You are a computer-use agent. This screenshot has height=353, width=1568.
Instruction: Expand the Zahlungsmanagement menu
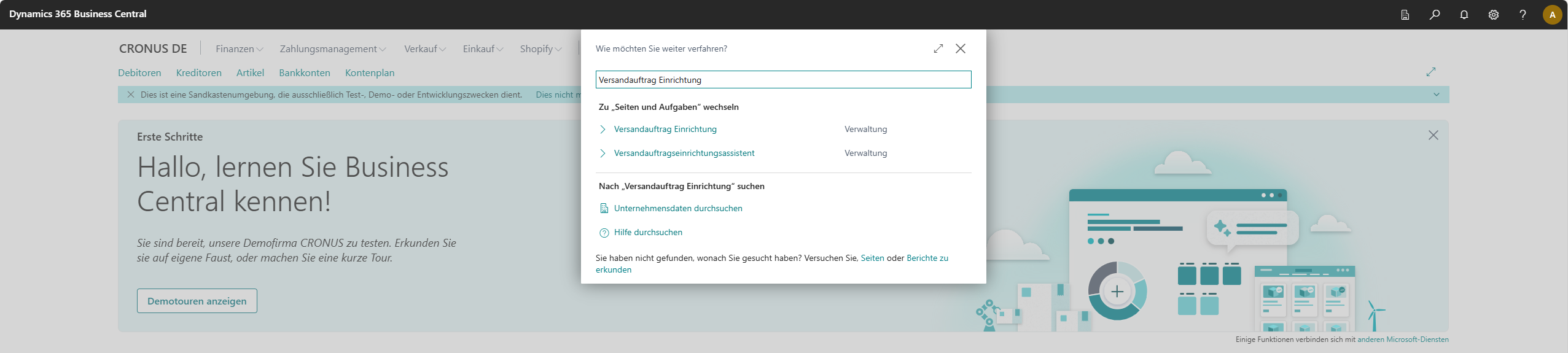coord(333,48)
